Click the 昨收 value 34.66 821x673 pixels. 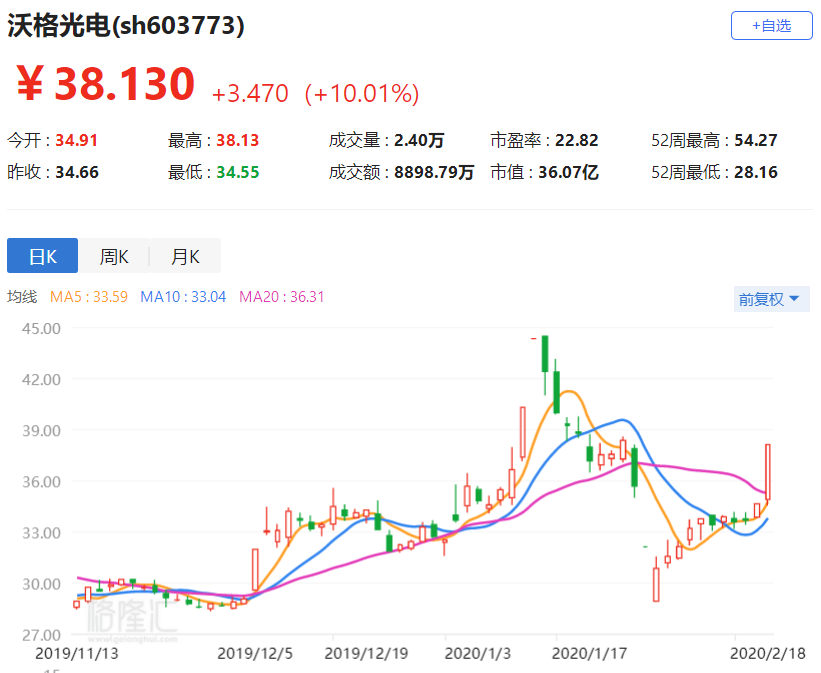(76, 172)
